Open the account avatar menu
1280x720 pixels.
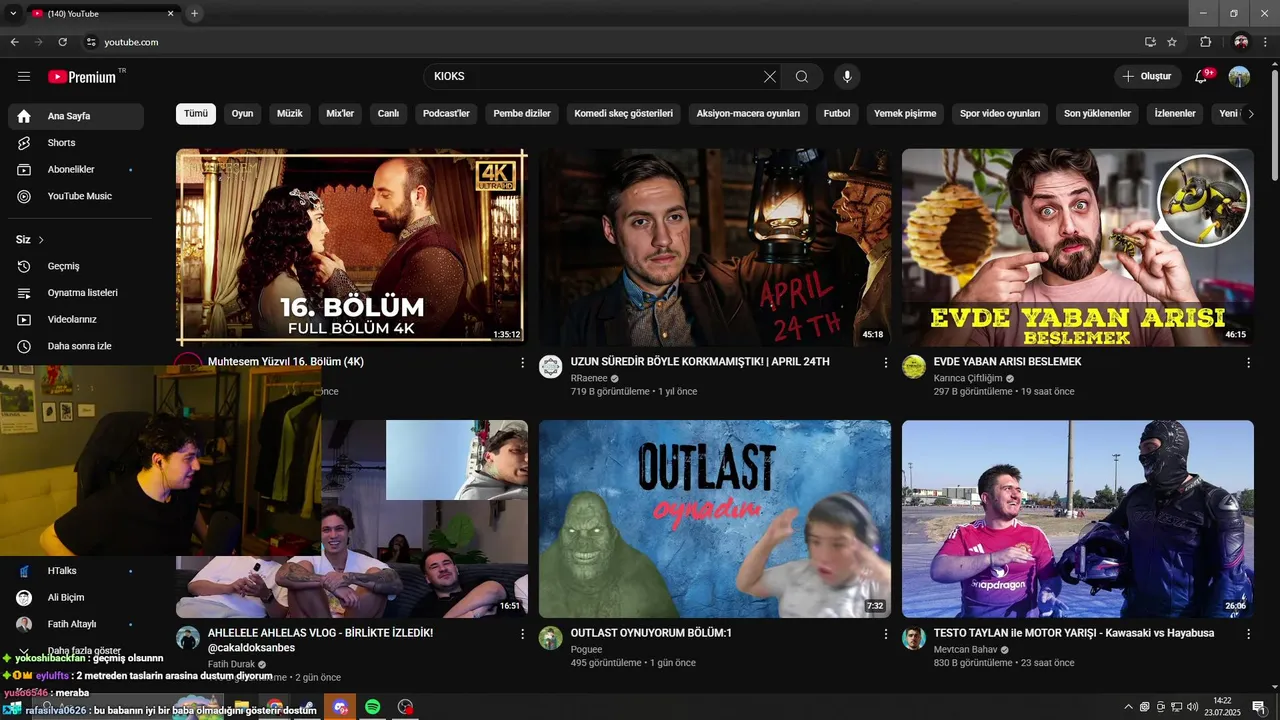tap(1239, 76)
